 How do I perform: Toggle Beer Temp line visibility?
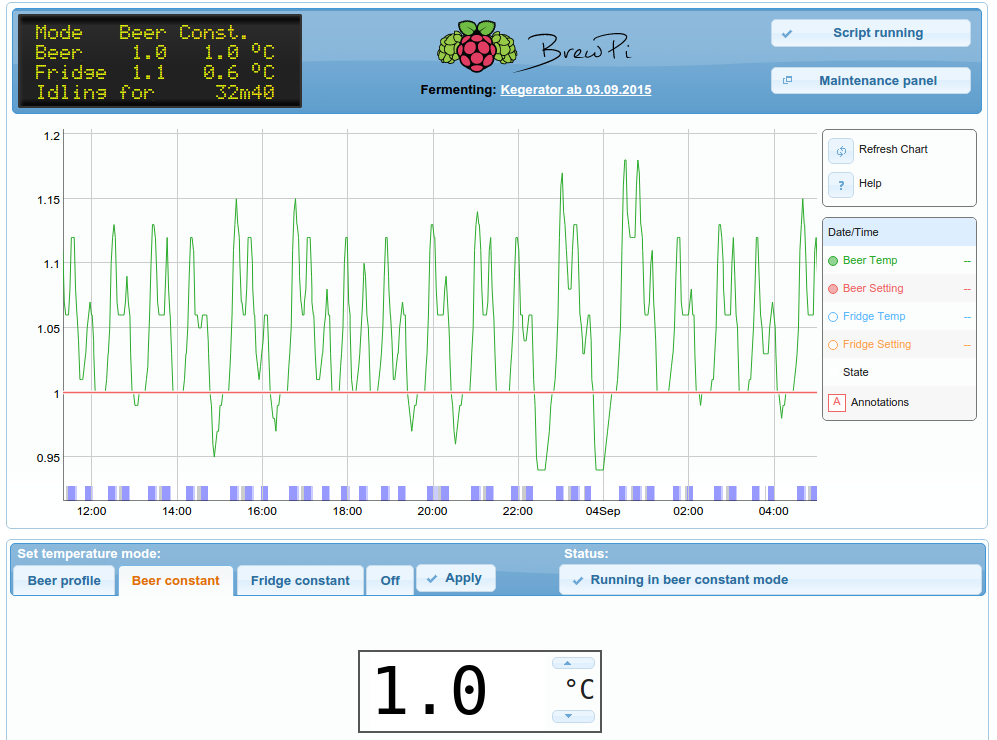899,261
